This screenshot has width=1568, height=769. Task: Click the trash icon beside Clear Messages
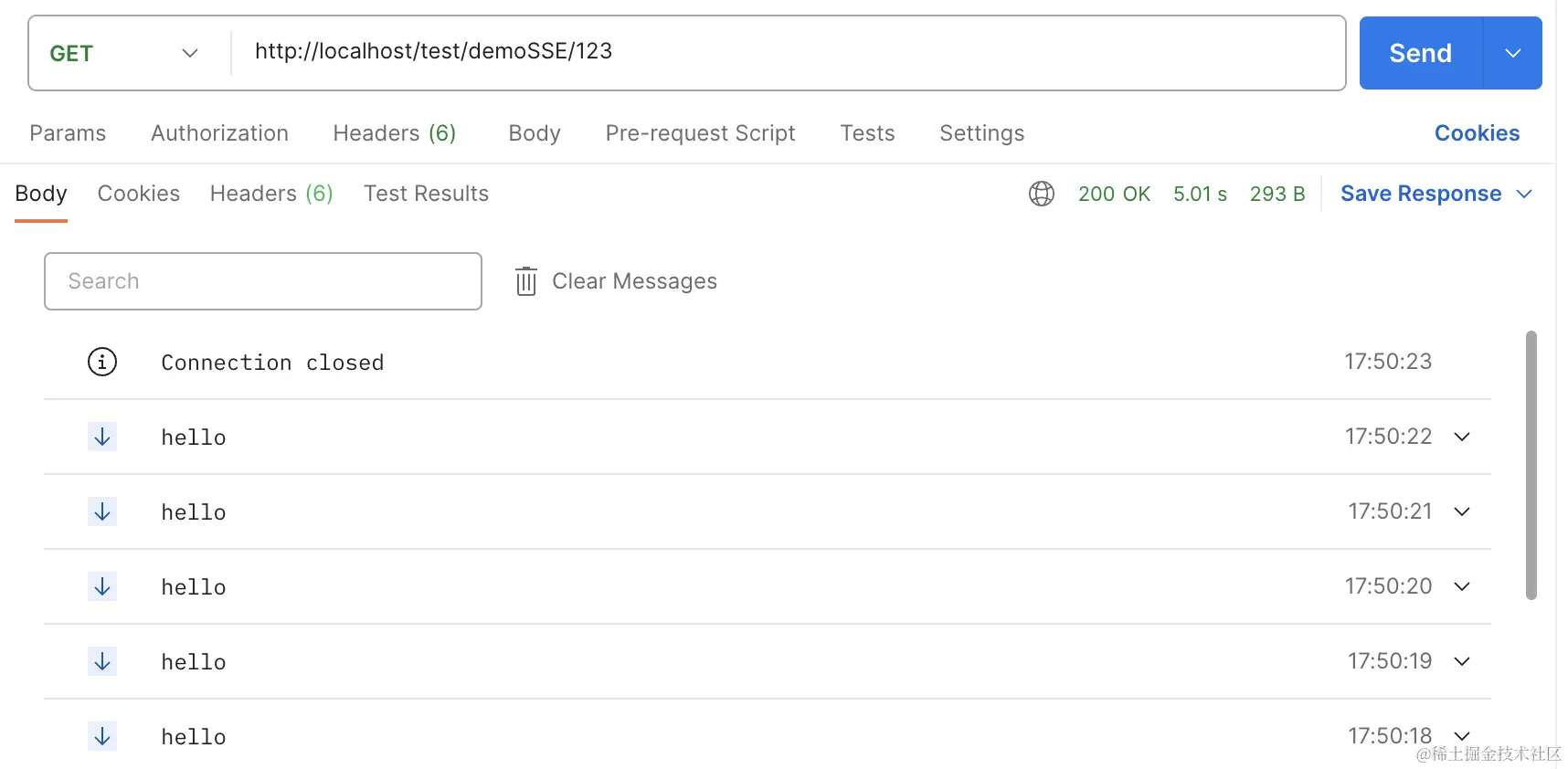[525, 281]
